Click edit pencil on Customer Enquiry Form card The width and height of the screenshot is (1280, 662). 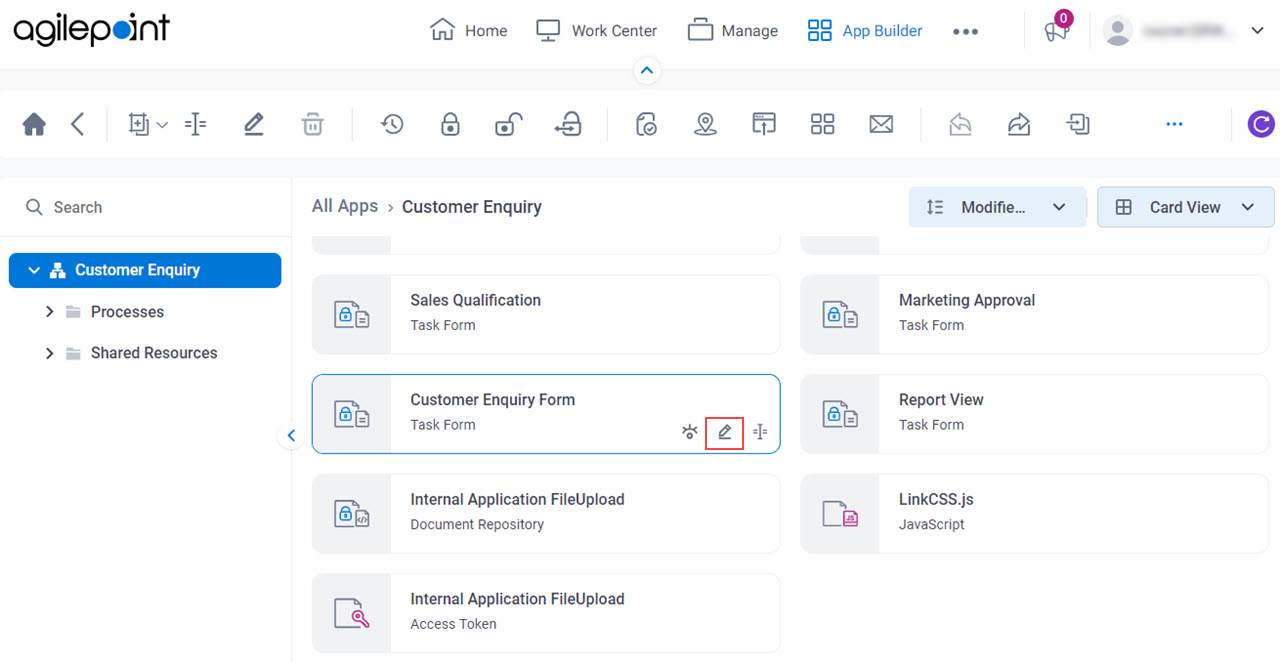point(725,432)
